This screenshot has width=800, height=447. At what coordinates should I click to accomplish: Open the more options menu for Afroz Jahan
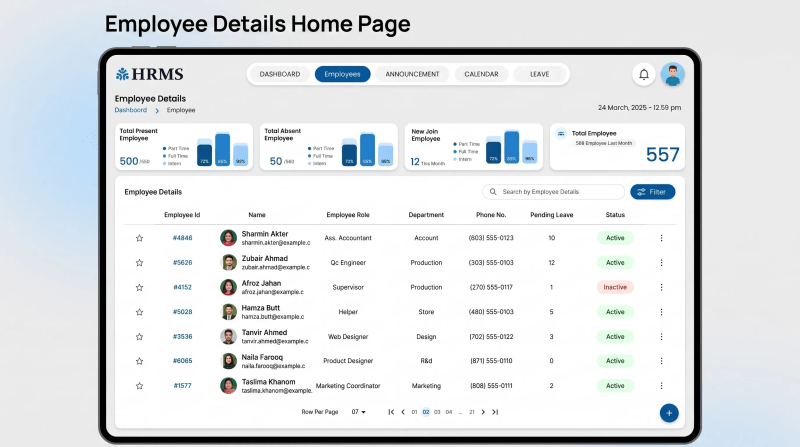pos(661,287)
